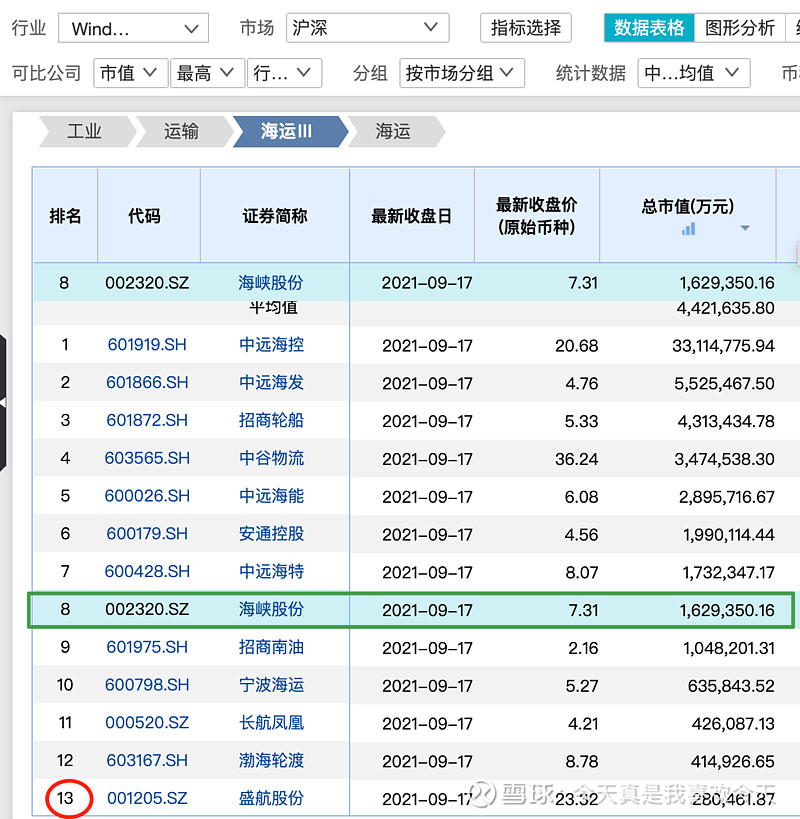The width and height of the screenshot is (800, 819).
Task: Select the 招商轮船 table row
Action: pos(400,420)
